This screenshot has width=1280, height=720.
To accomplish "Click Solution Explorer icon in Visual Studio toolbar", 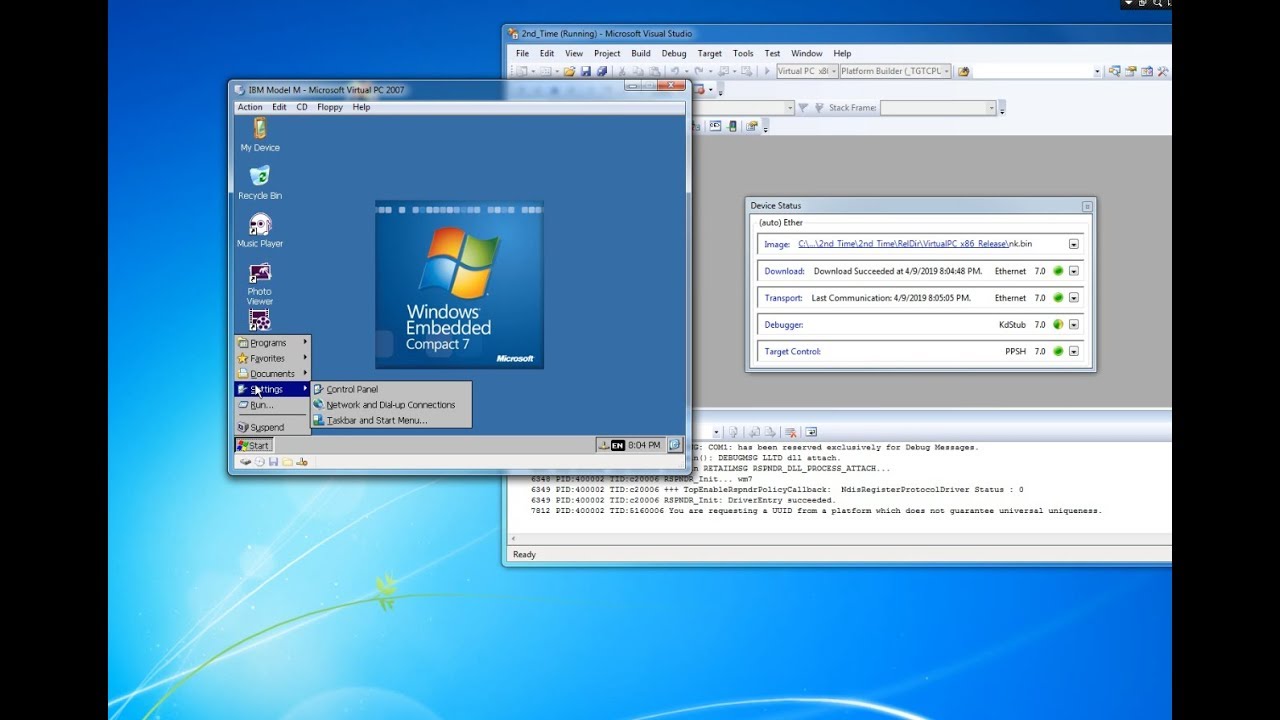I will tap(1115, 71).
